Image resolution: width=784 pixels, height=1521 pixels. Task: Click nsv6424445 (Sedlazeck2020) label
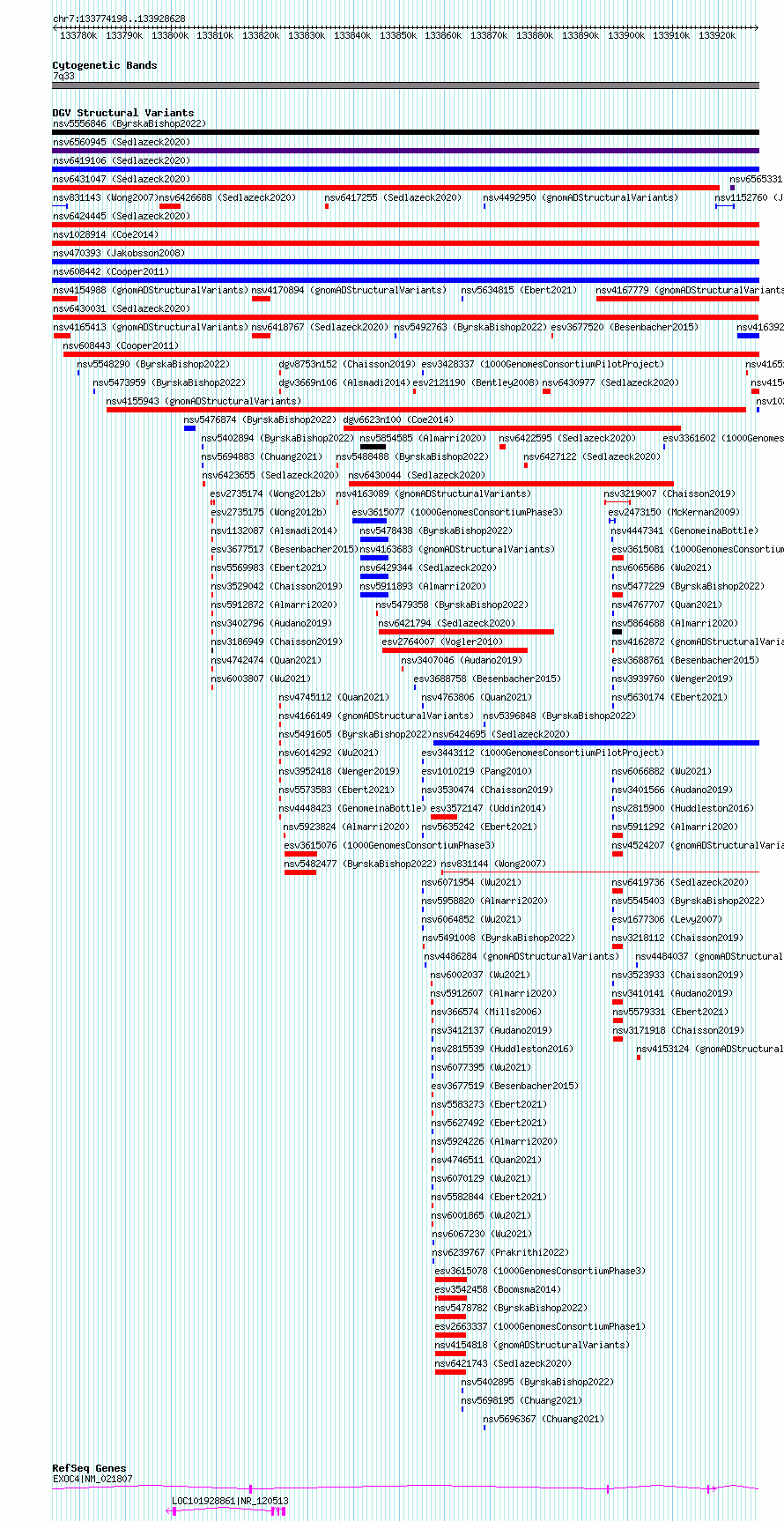(122, 216)
